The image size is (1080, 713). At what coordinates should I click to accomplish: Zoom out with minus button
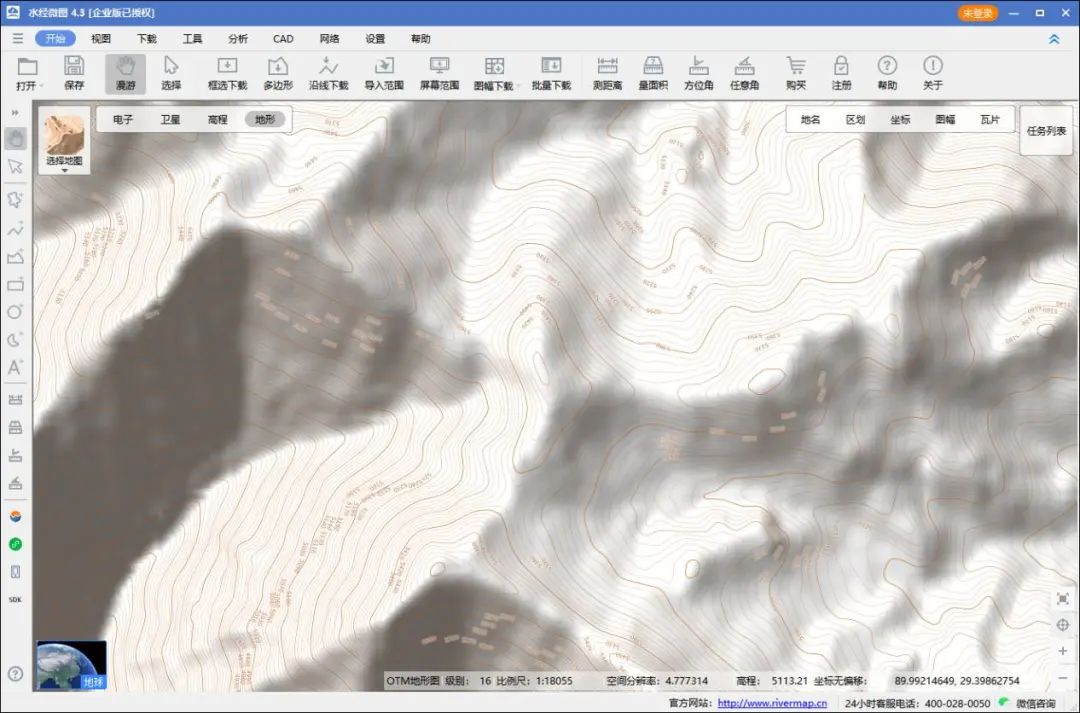[1063, 678]
